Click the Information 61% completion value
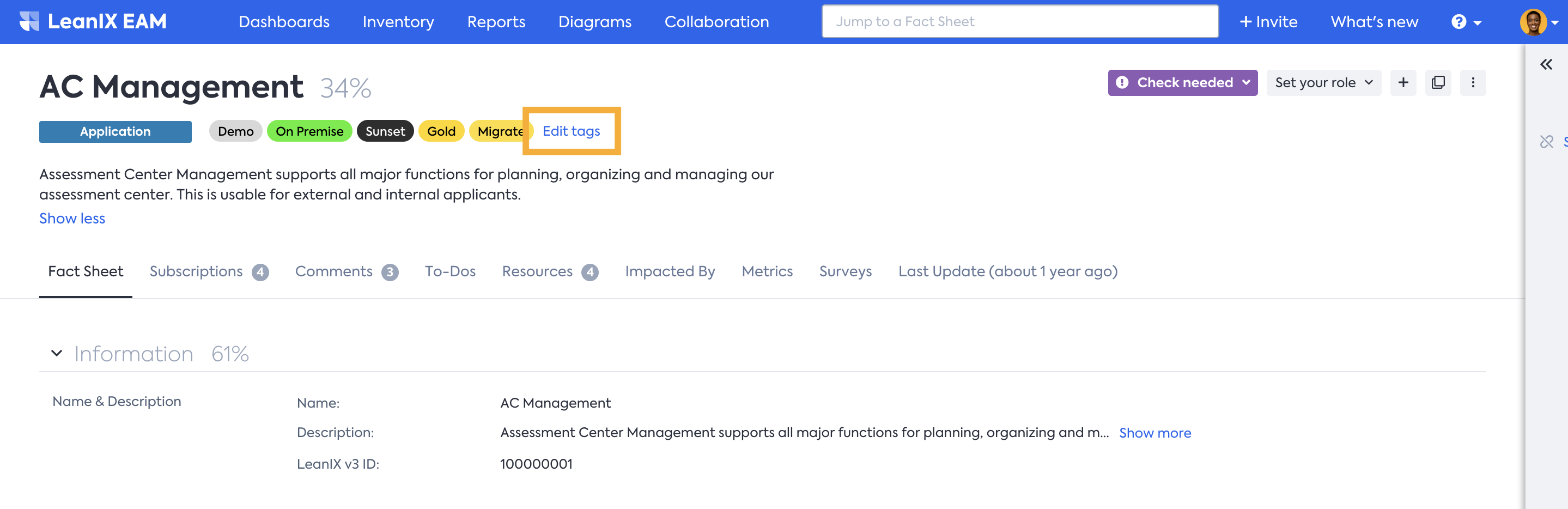This screenshot has width=1568, height=509. [x=230, y=354]
